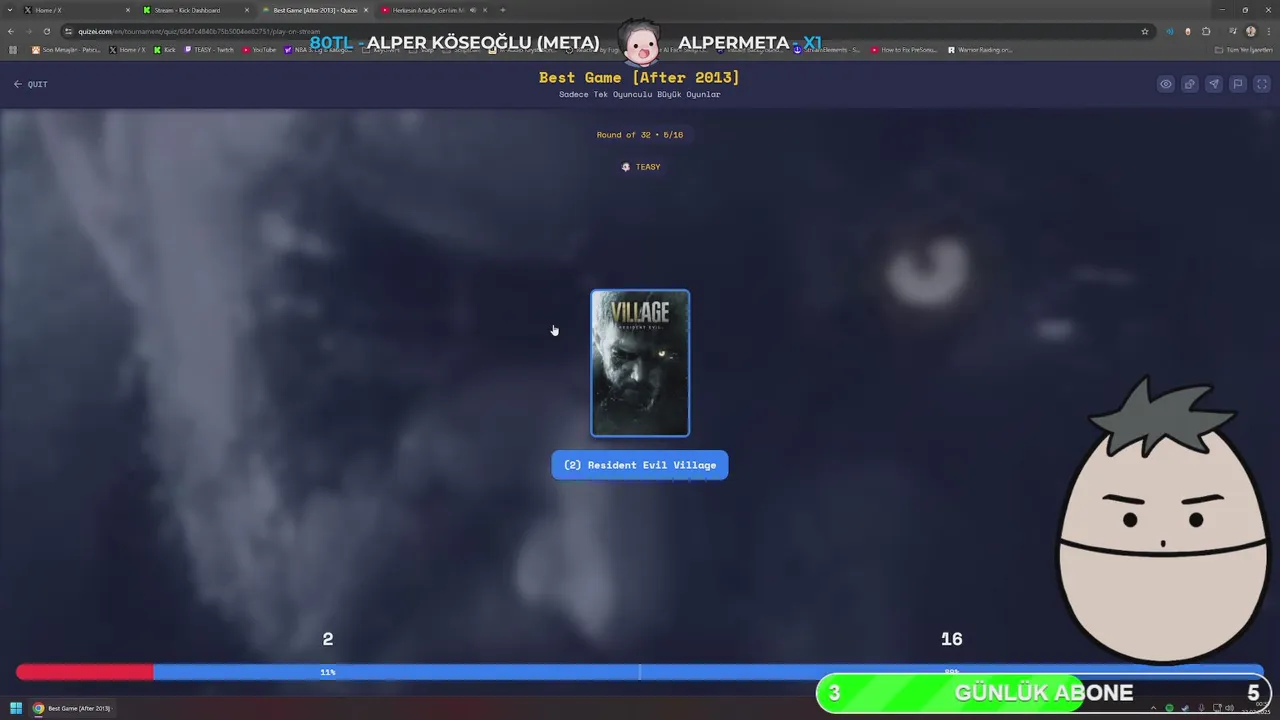Open the tab search dropdown arrow
This screenshot has height=720, width=1280.
[8, 10]
